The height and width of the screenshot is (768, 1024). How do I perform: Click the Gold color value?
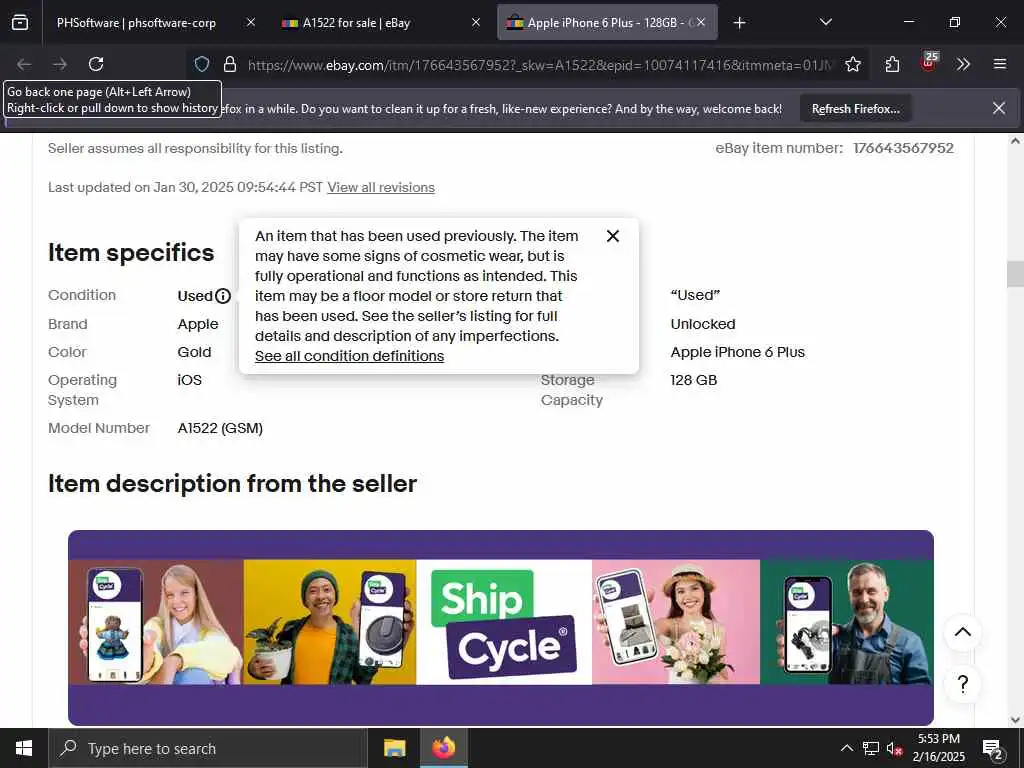click(194, 352)
